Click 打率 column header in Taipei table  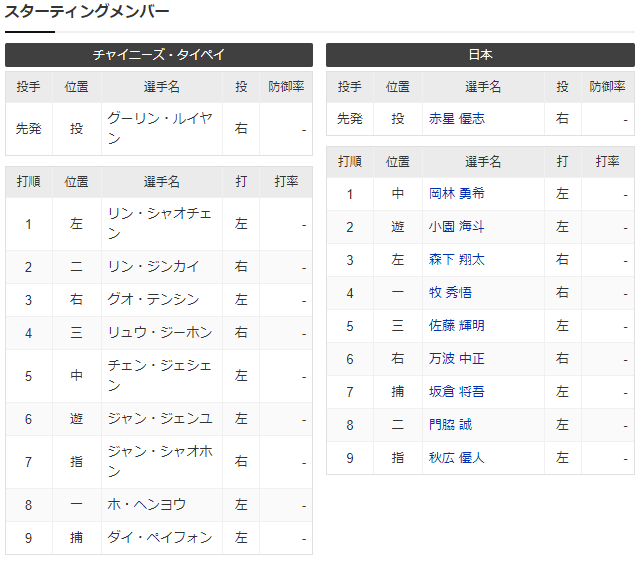click(x=286, y=182)
